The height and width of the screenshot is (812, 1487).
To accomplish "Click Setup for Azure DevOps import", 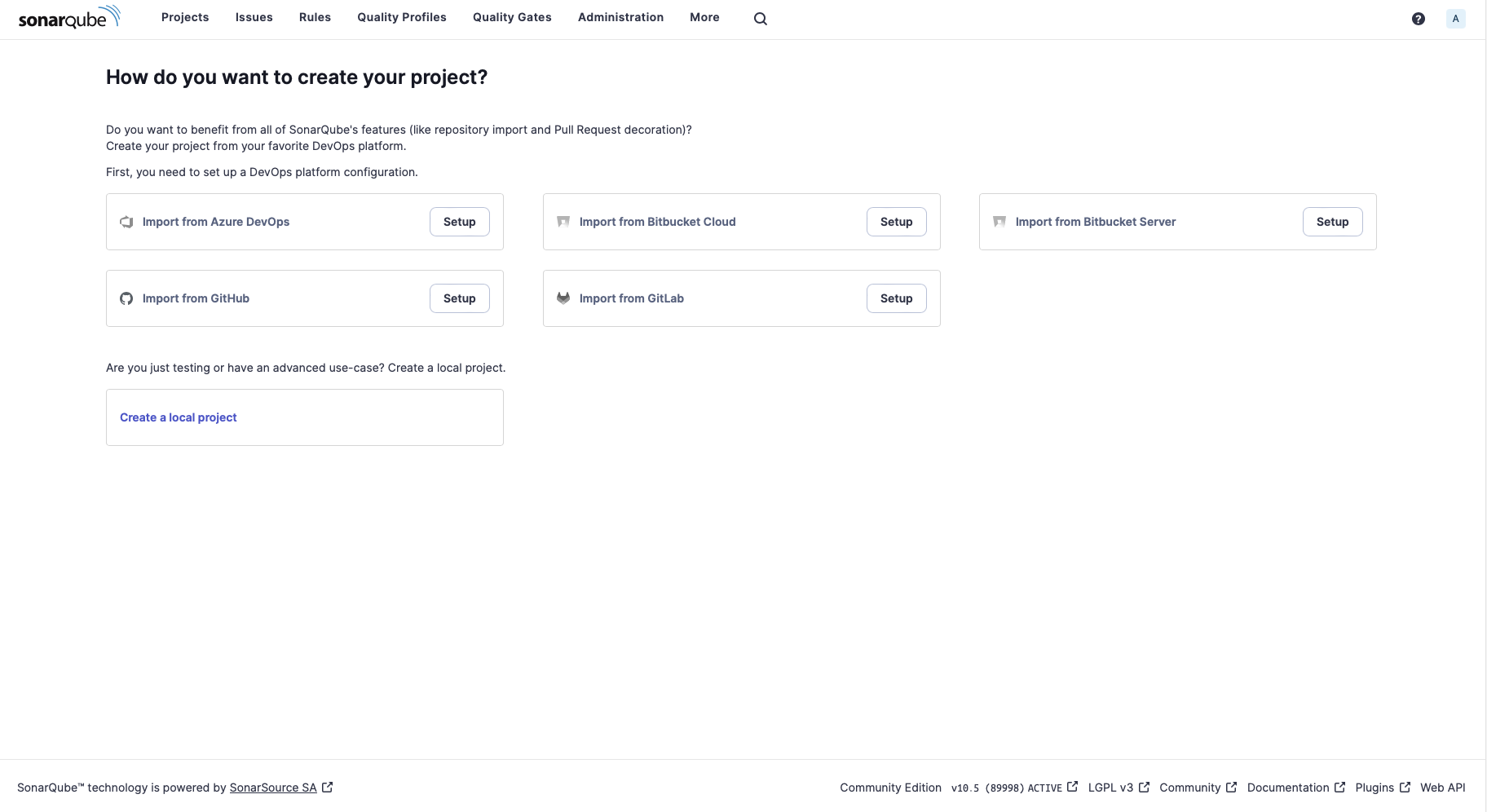I will point(460,222).
